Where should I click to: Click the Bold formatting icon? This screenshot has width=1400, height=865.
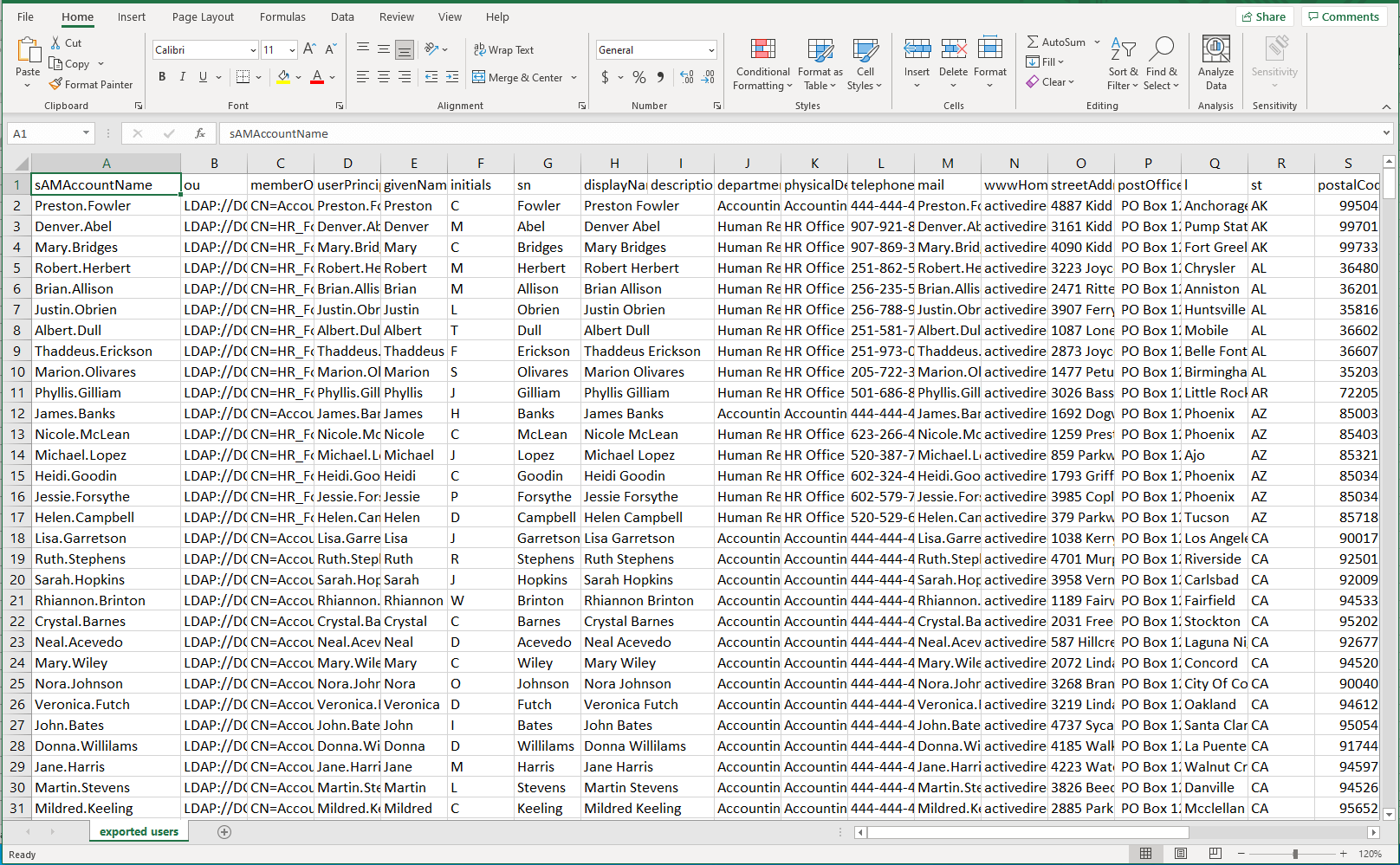162,76
